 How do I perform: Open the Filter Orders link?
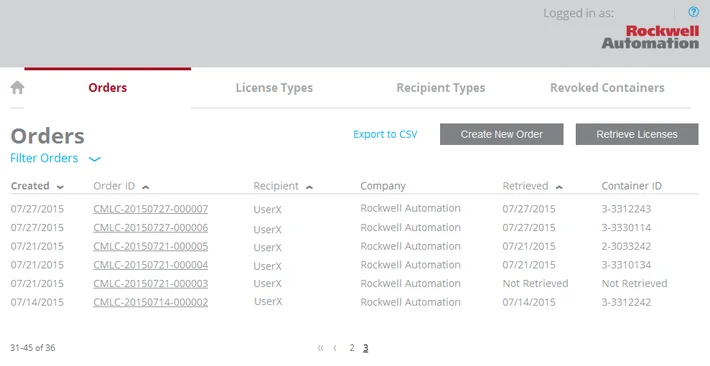(44, 158)
